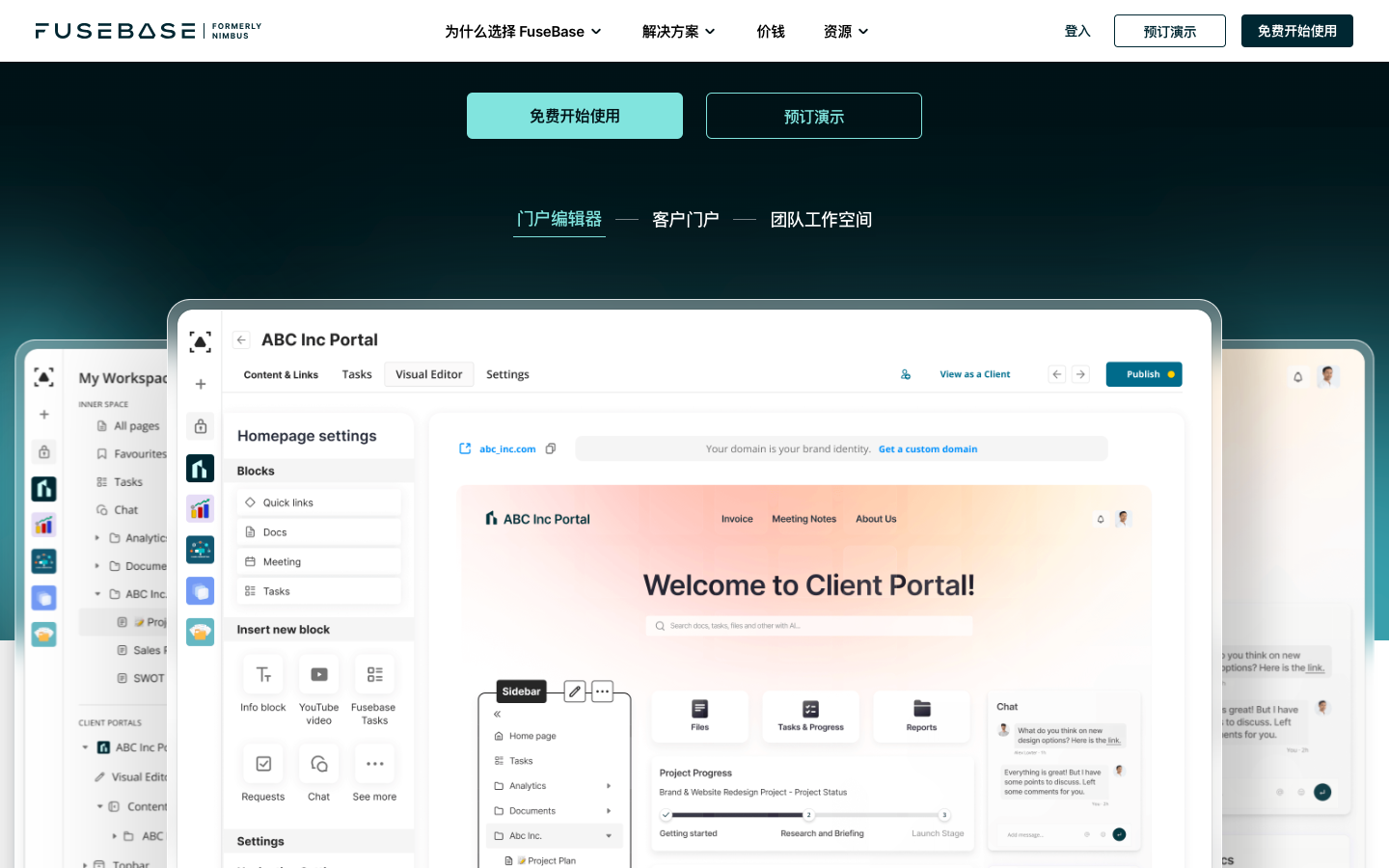This screenshot has width=1389, height=868.
Task: Collapse sidebar with double chevron icon
Action: coord(498,715)
